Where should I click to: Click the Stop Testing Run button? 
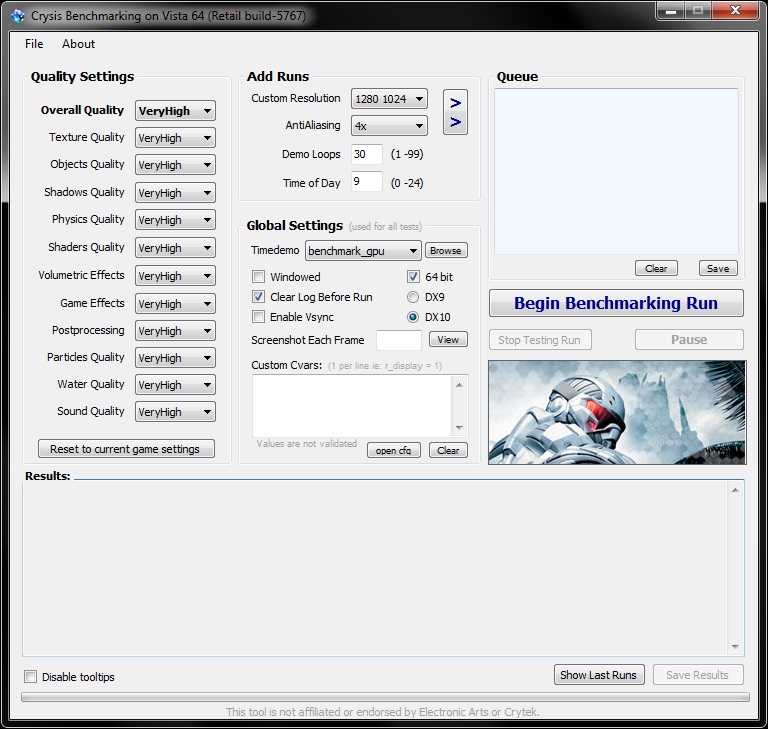540,340
